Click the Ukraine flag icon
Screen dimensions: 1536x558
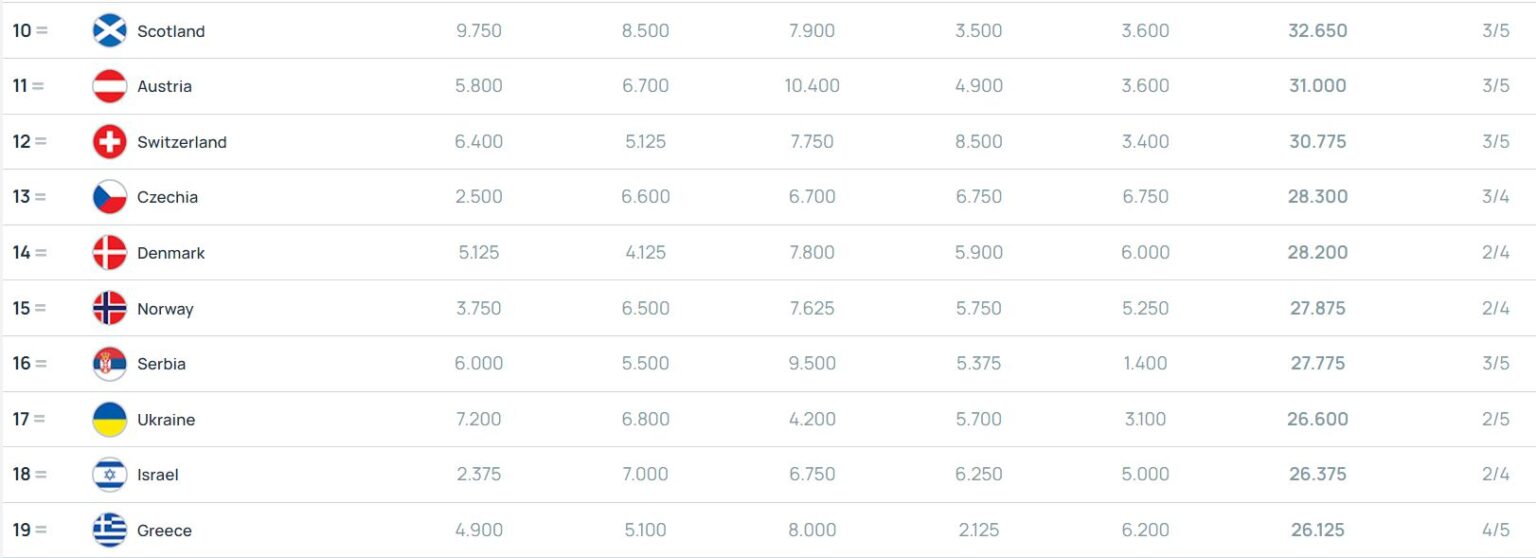click(109, 419)
